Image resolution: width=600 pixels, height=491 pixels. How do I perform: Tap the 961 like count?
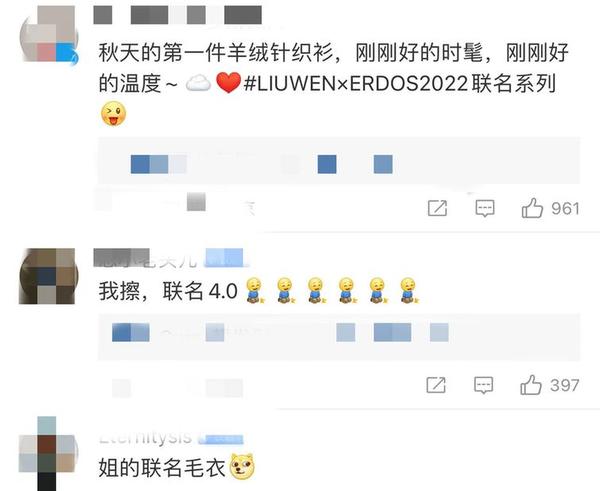tap(566, 209)
